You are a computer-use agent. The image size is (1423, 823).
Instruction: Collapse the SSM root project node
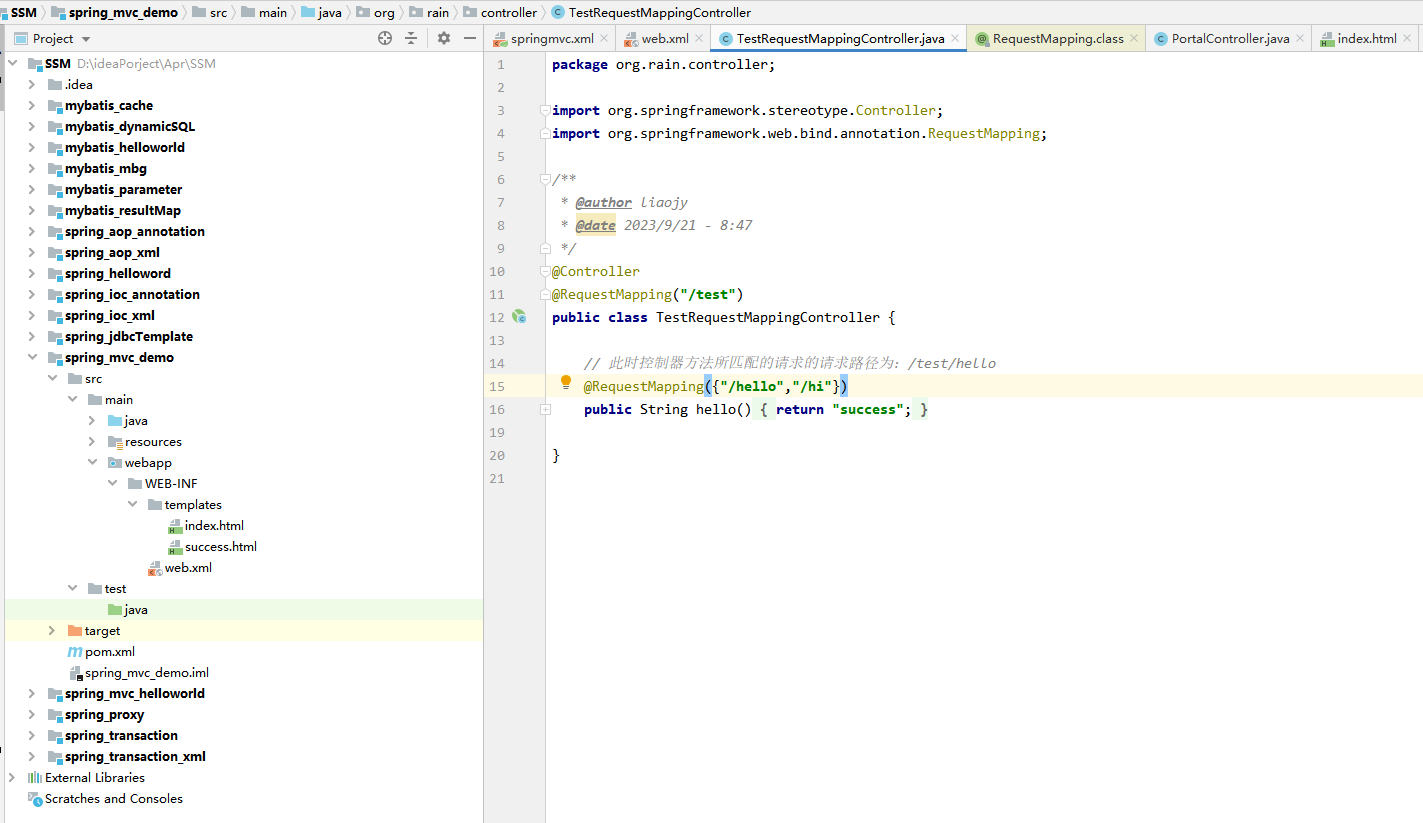tap(12, 63)
